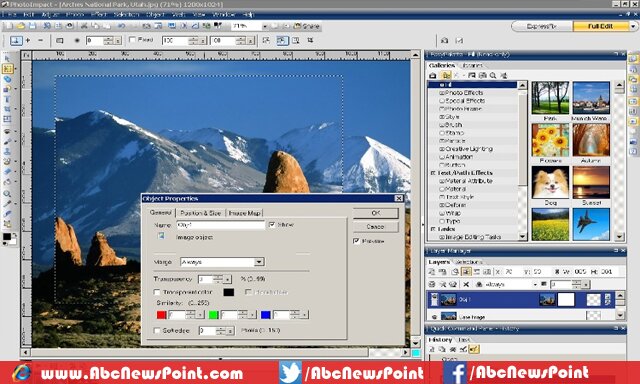Enable the Transparent color checkbox
The image size is (640, 384).
click(x=157, y=292)
